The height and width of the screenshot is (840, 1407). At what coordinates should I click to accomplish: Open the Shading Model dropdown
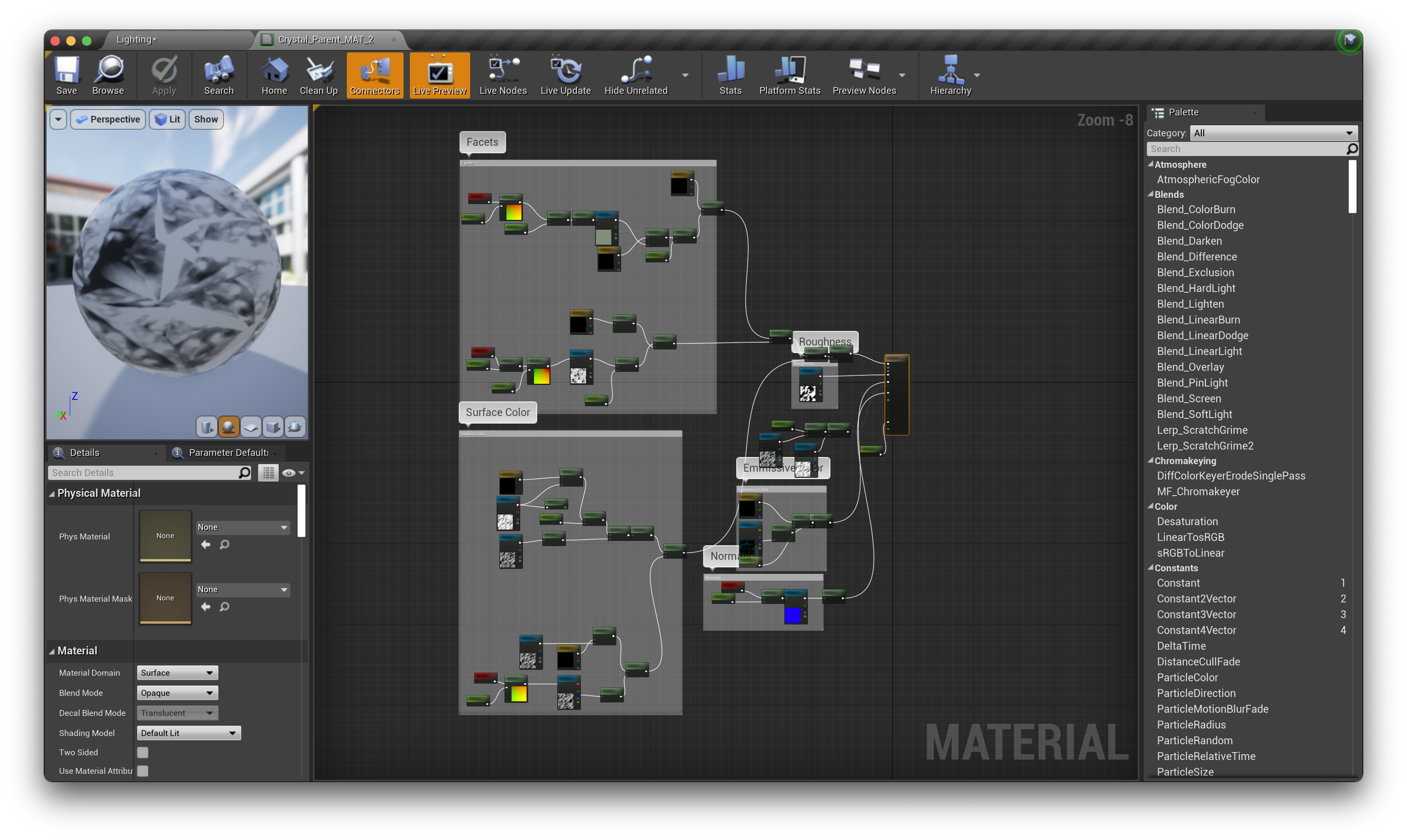pos(188,733)
